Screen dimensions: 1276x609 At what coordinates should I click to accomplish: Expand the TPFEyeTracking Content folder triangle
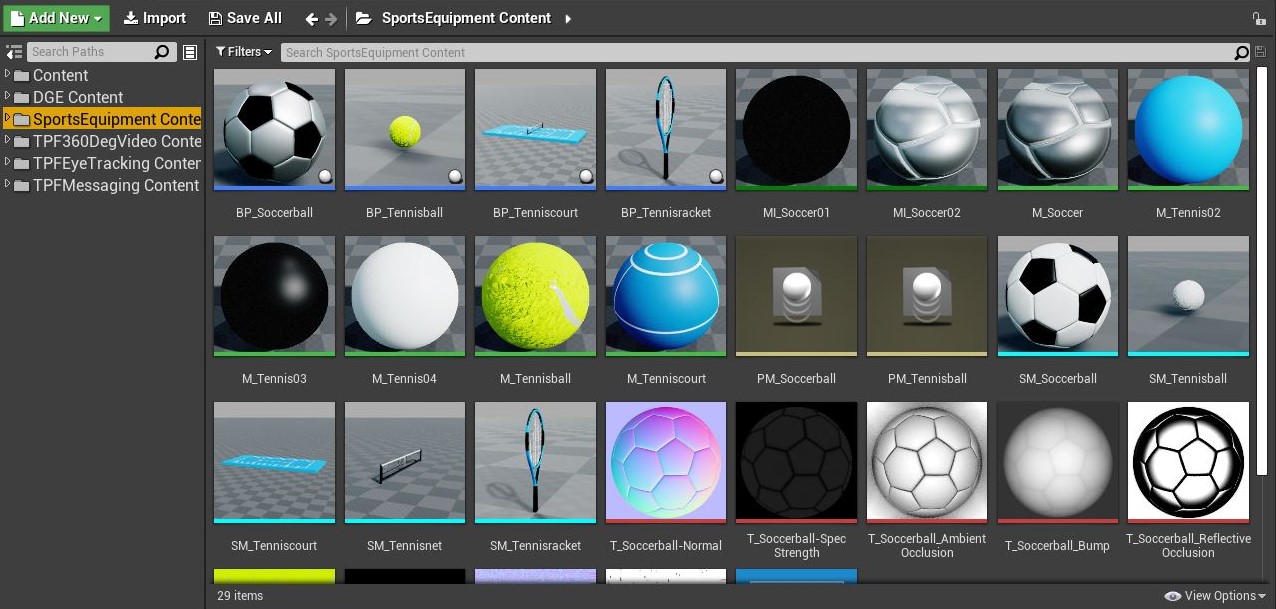click(8, 163)
